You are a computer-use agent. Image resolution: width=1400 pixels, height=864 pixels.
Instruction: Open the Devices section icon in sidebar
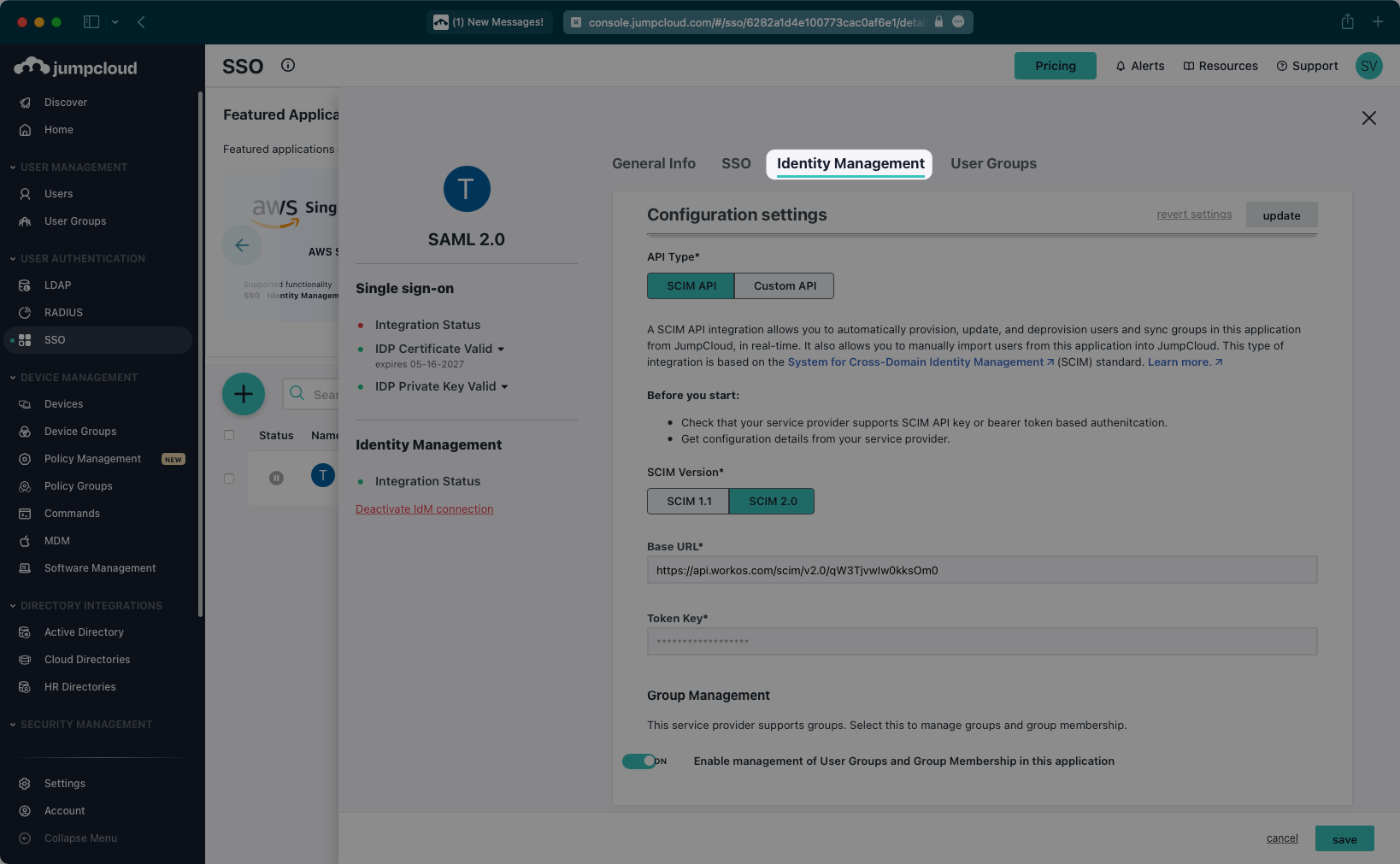click(x=25, y=403)
